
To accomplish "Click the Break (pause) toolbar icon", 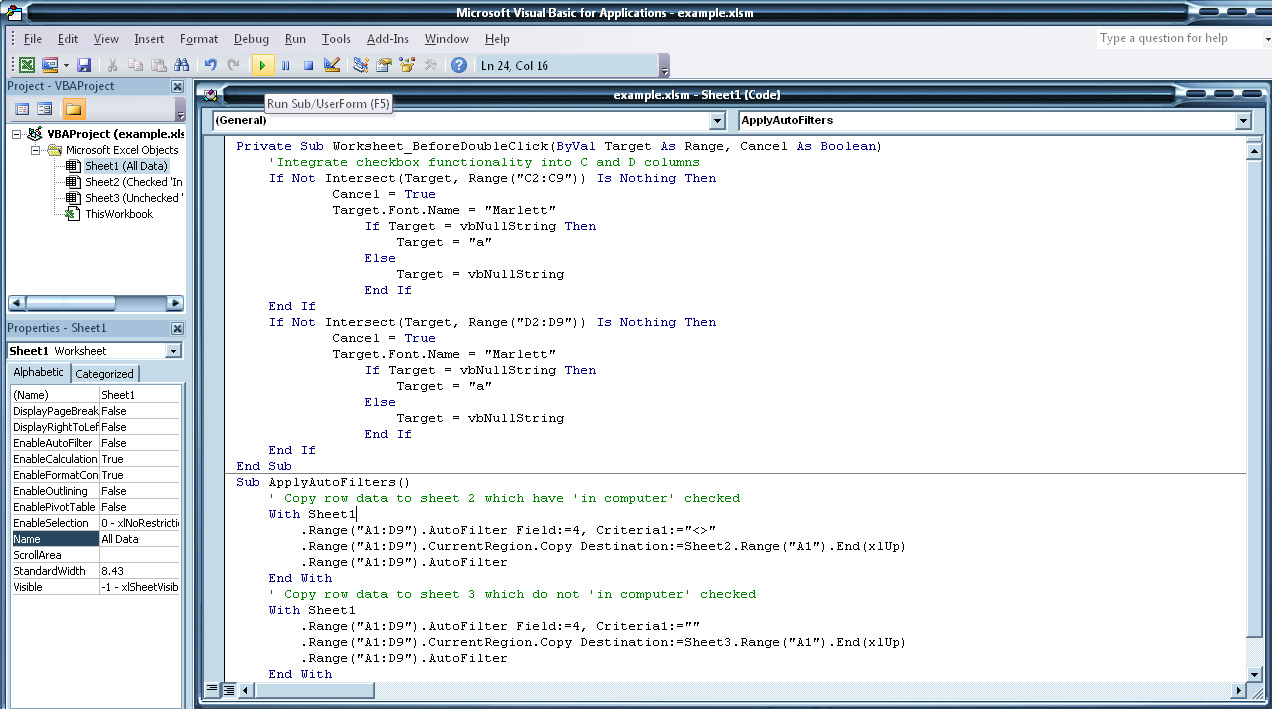I will [x=286, y=65].
